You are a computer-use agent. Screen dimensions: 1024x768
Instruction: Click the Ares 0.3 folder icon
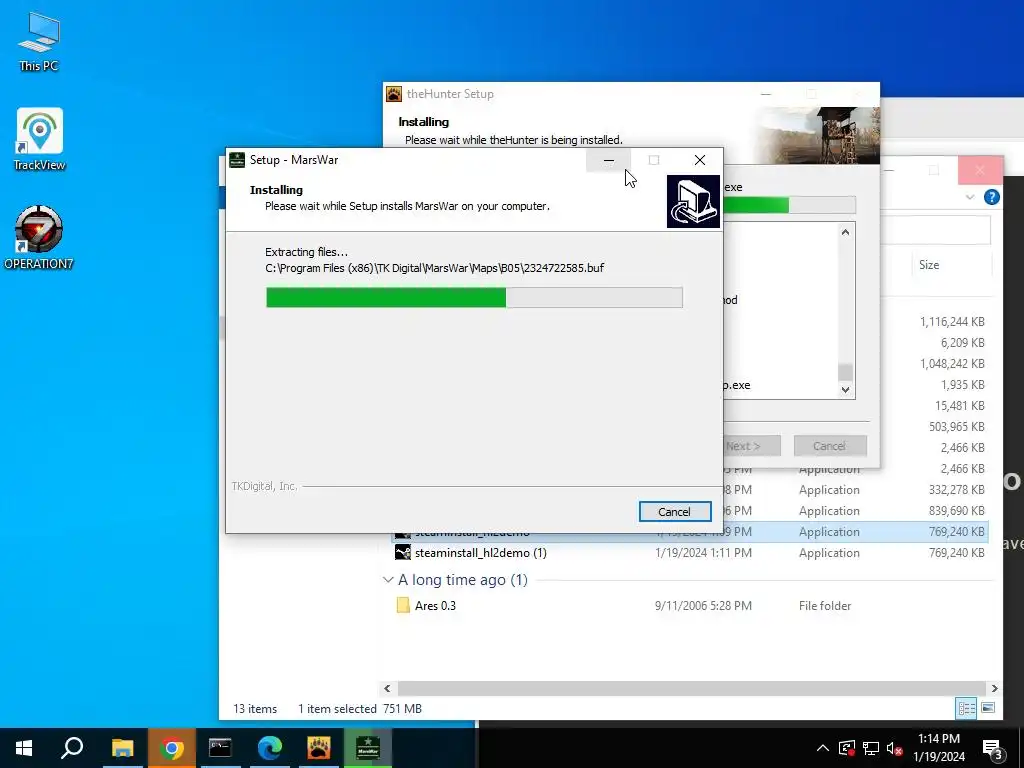click(x=403, y=605)
